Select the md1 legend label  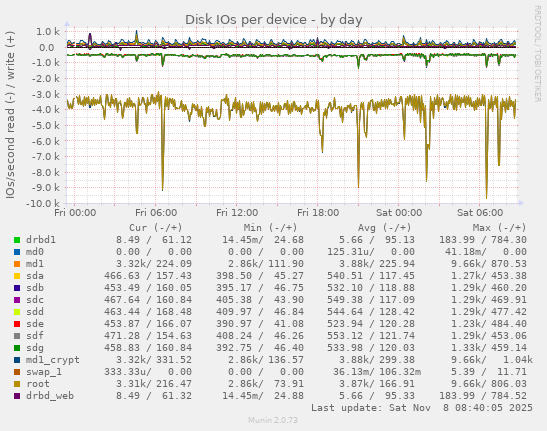click(x=35, y=264)
